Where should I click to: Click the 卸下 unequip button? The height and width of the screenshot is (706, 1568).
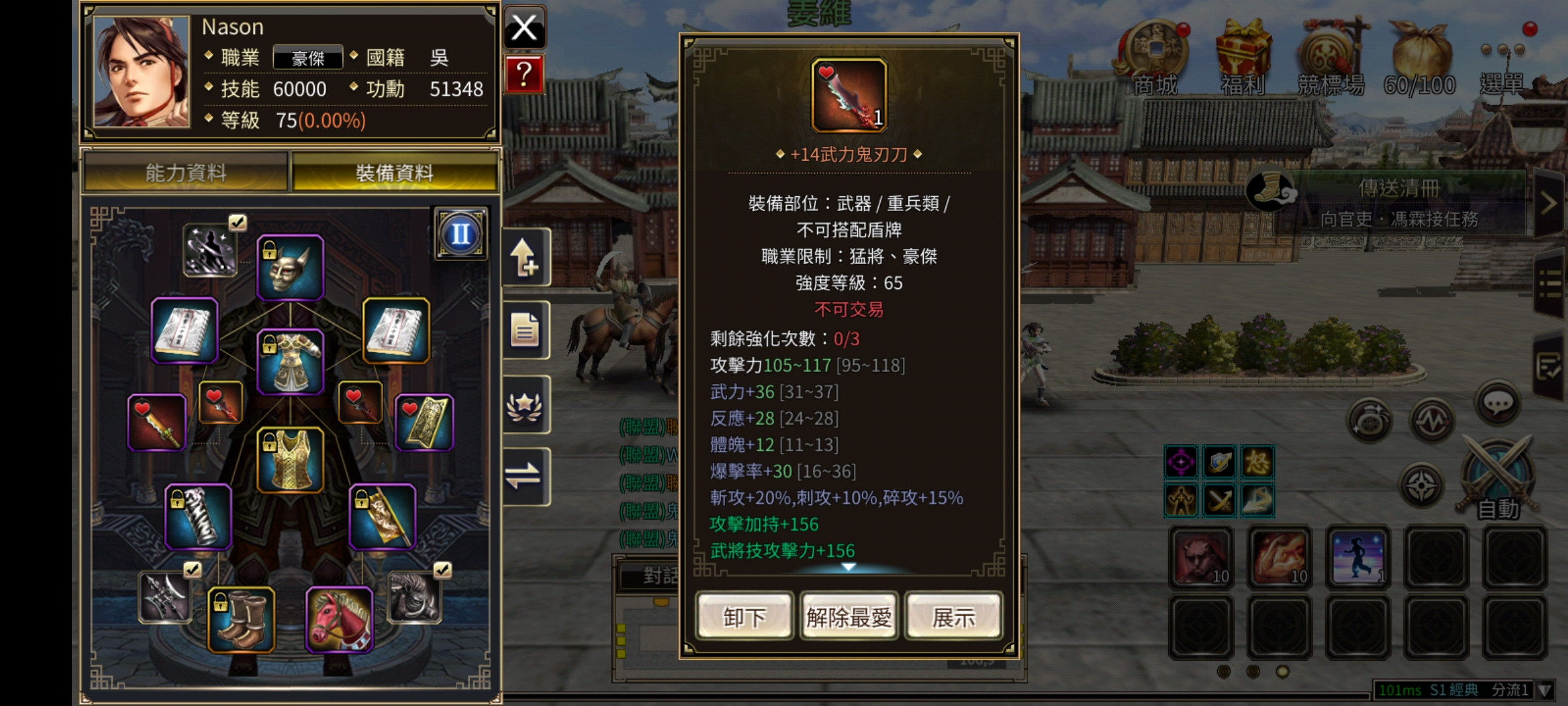tap(744, 616)
